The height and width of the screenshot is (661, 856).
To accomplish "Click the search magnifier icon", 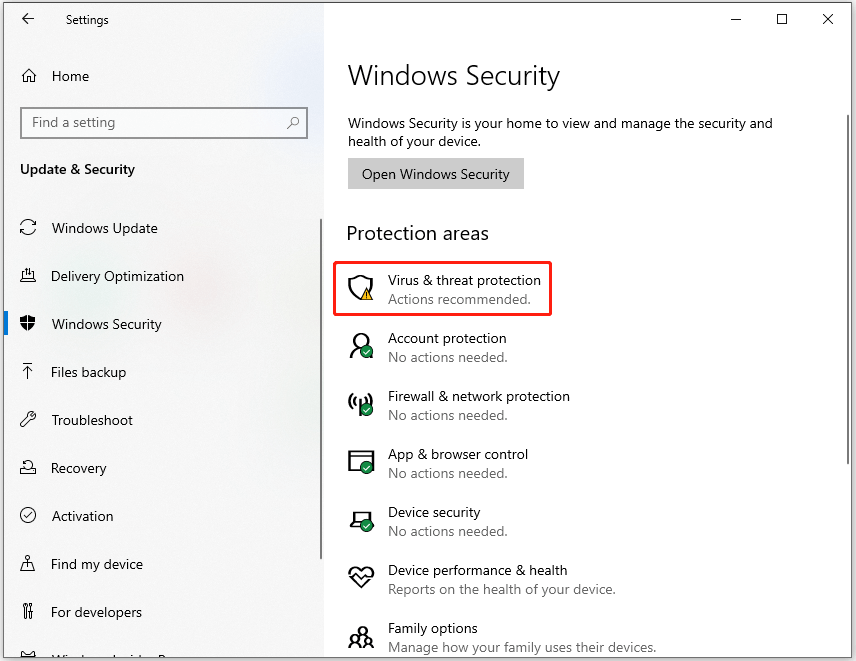I will point(293,122).
